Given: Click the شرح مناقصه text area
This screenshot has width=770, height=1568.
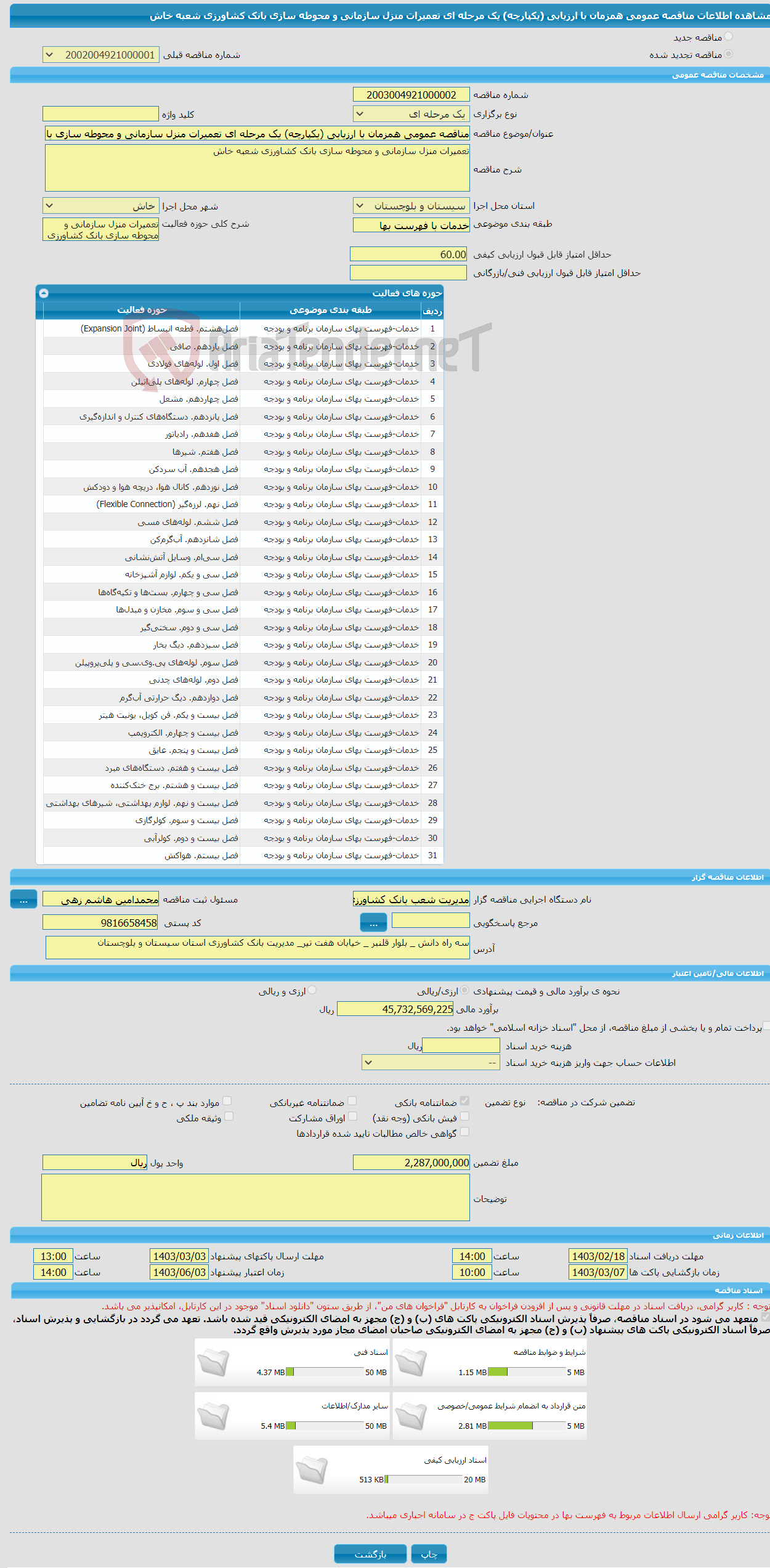Looking at the screenshot, I should tap(257, 168).
